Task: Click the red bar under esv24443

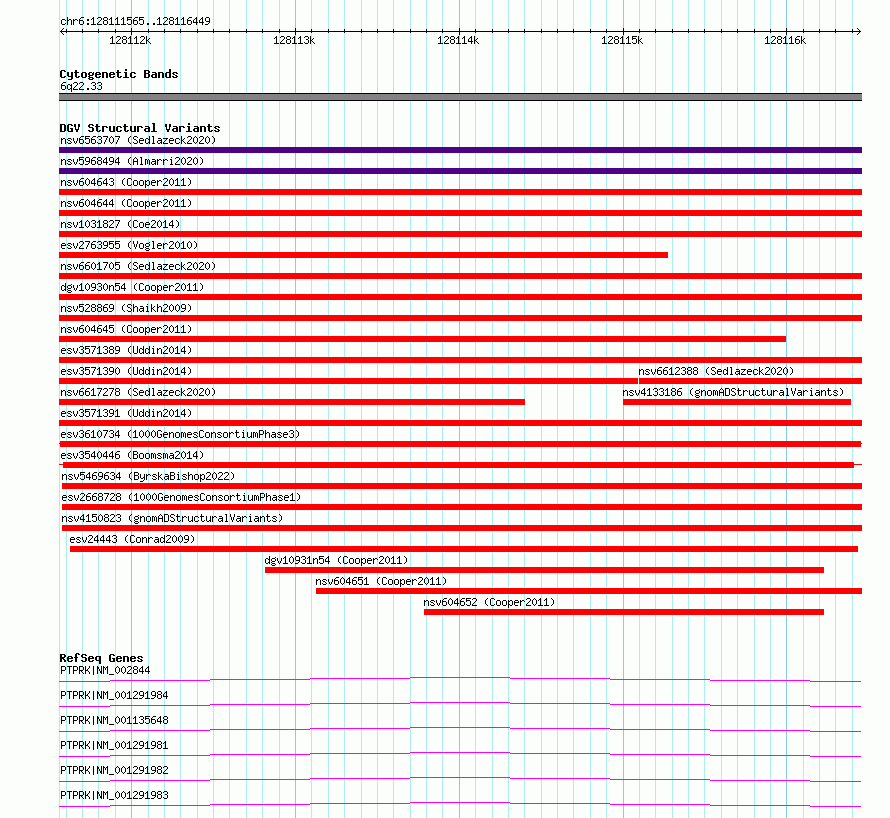Action: 464,549
